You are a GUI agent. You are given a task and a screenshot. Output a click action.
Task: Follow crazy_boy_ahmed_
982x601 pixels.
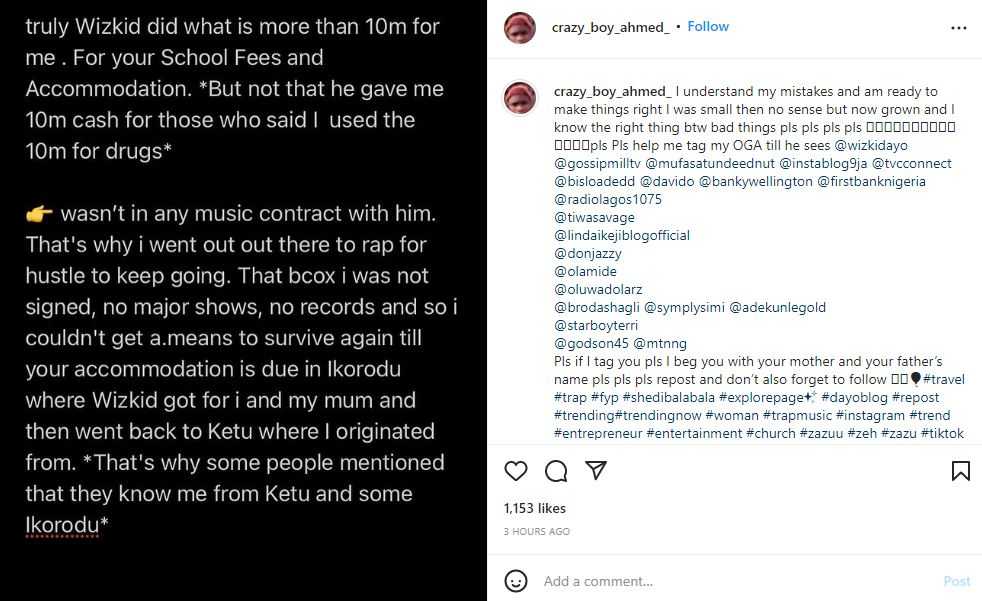point(708,27)
